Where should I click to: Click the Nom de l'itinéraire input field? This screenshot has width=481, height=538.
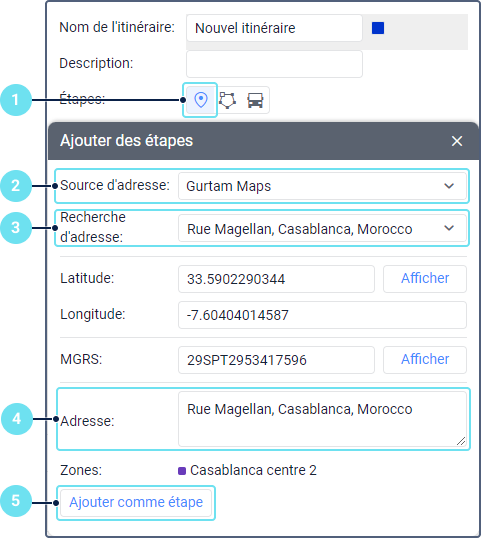(274, 28)
